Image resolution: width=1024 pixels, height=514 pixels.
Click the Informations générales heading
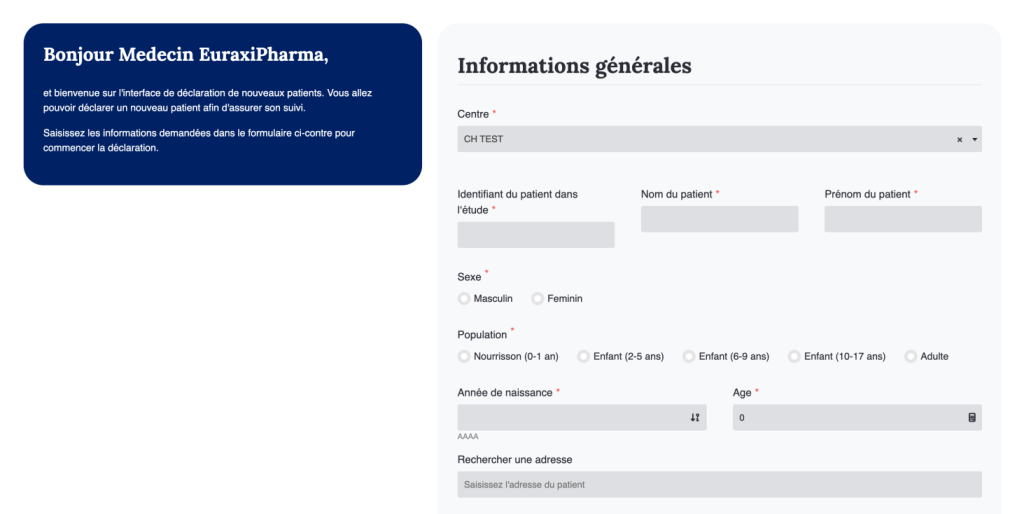[x=574, y=66]
